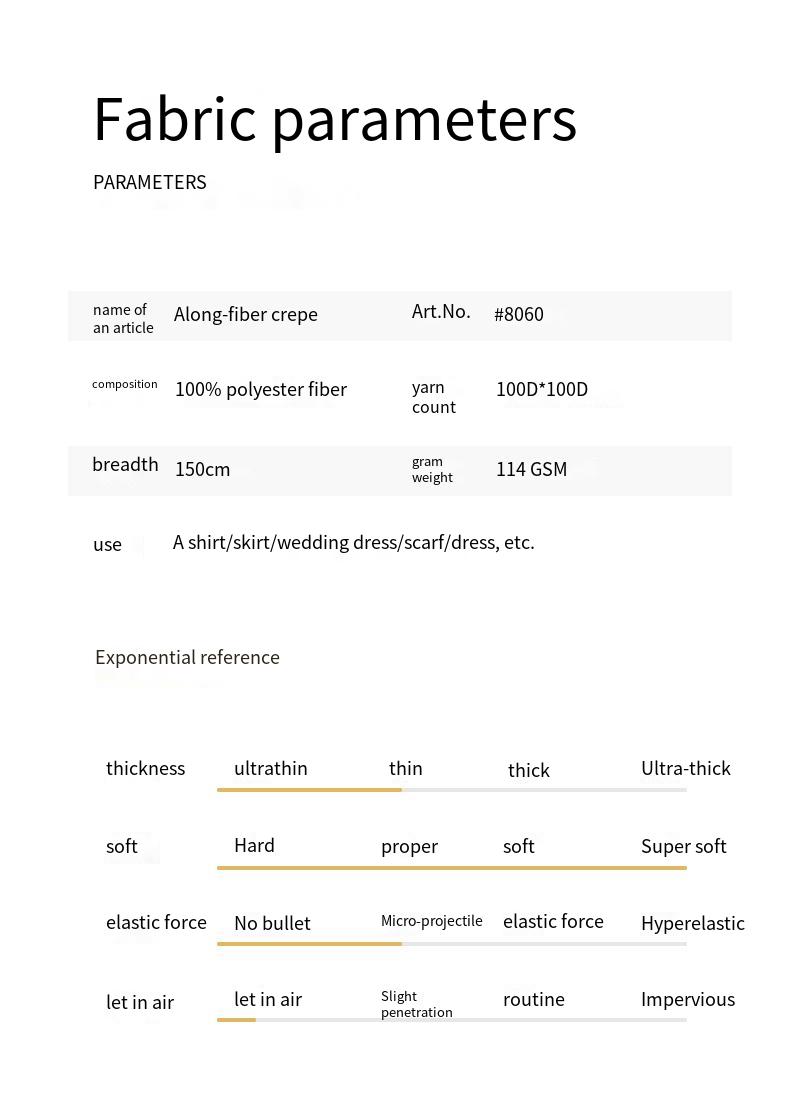Select the "Micro-projectile" elasticity label

(432, 921)
